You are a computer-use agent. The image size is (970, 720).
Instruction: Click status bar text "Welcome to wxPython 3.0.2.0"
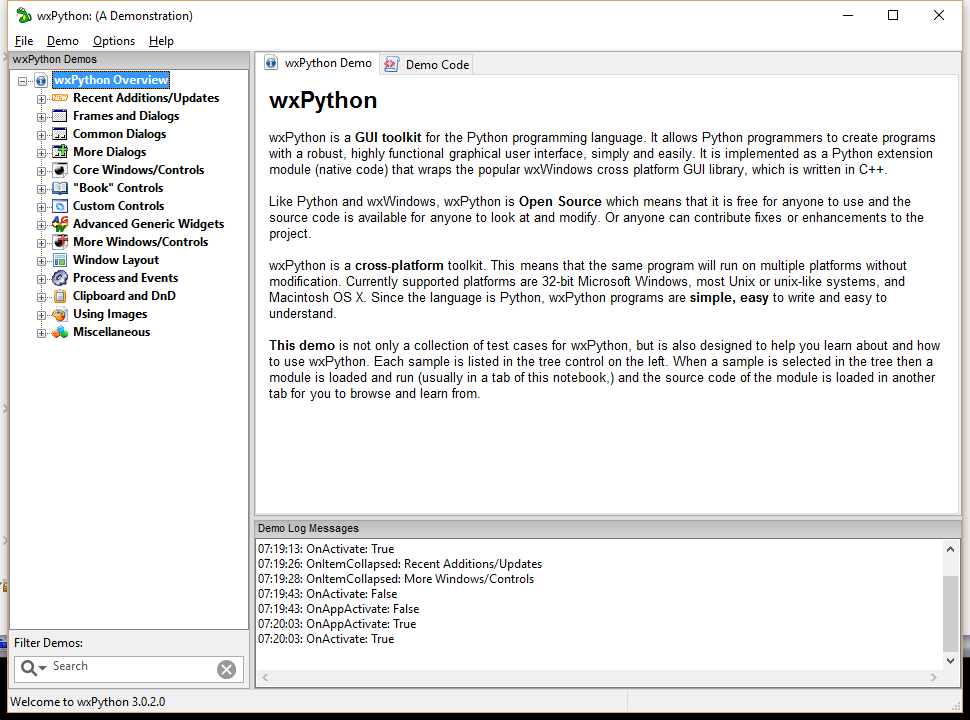tap(88, 702)
